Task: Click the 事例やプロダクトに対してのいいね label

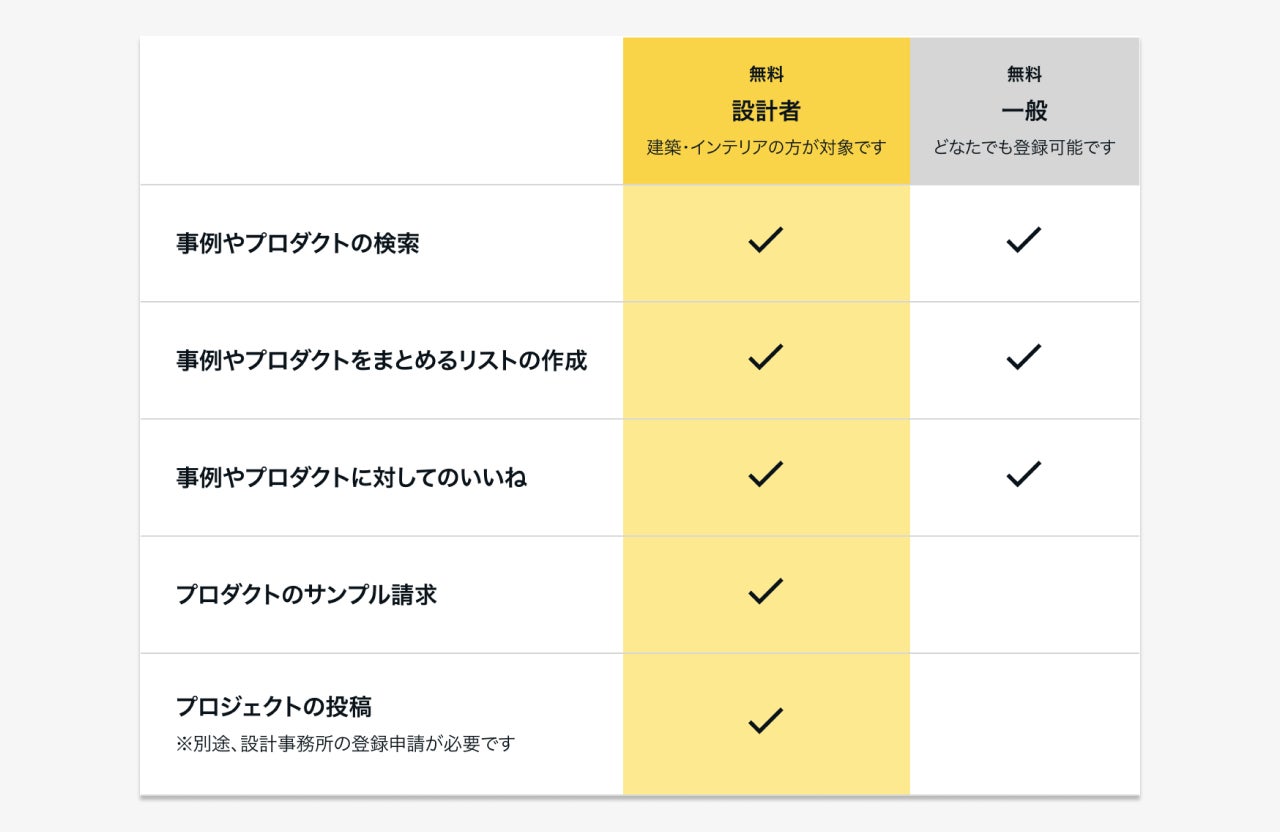Action: click(351, 478)
